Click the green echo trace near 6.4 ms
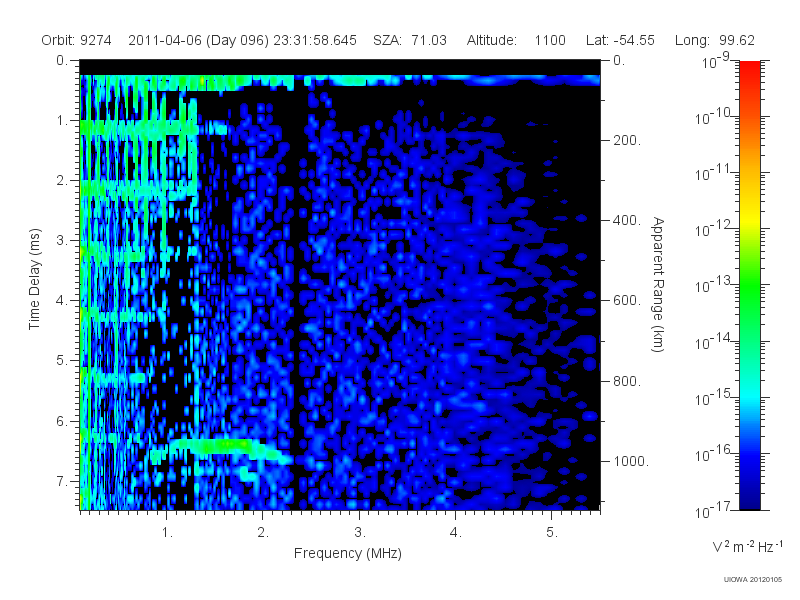The image size is (800, 600). point(222,446)
